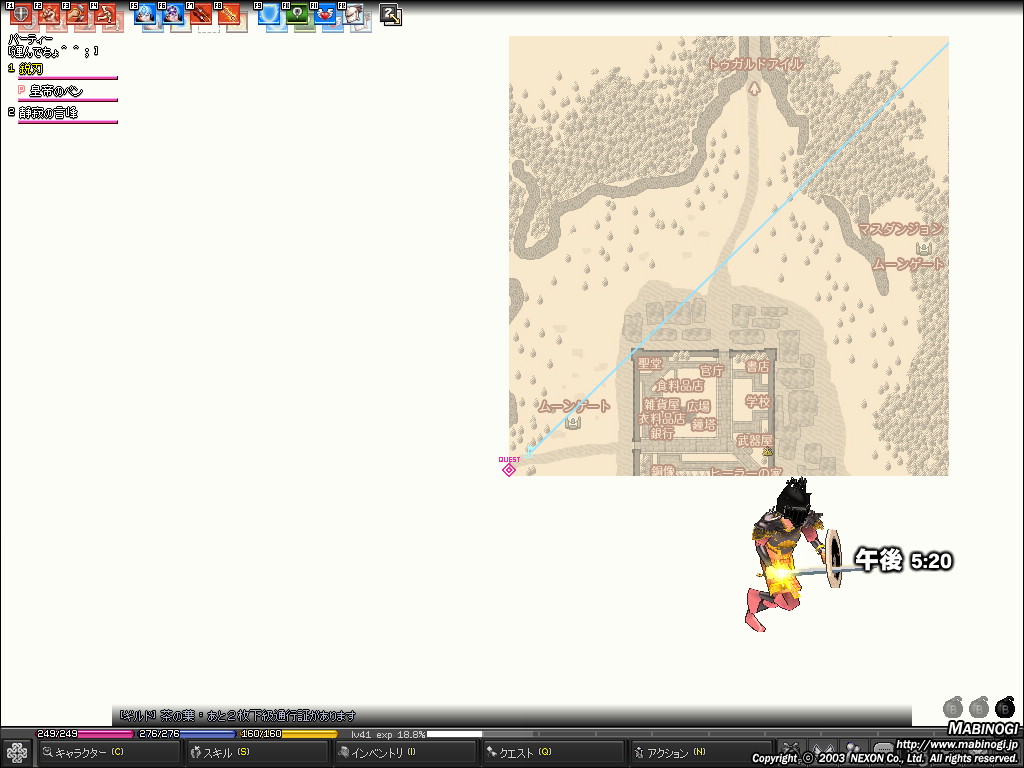Screen dimensions: 1024x768
Task: Click the weapon shop marker icon
Action: [768, 451]
